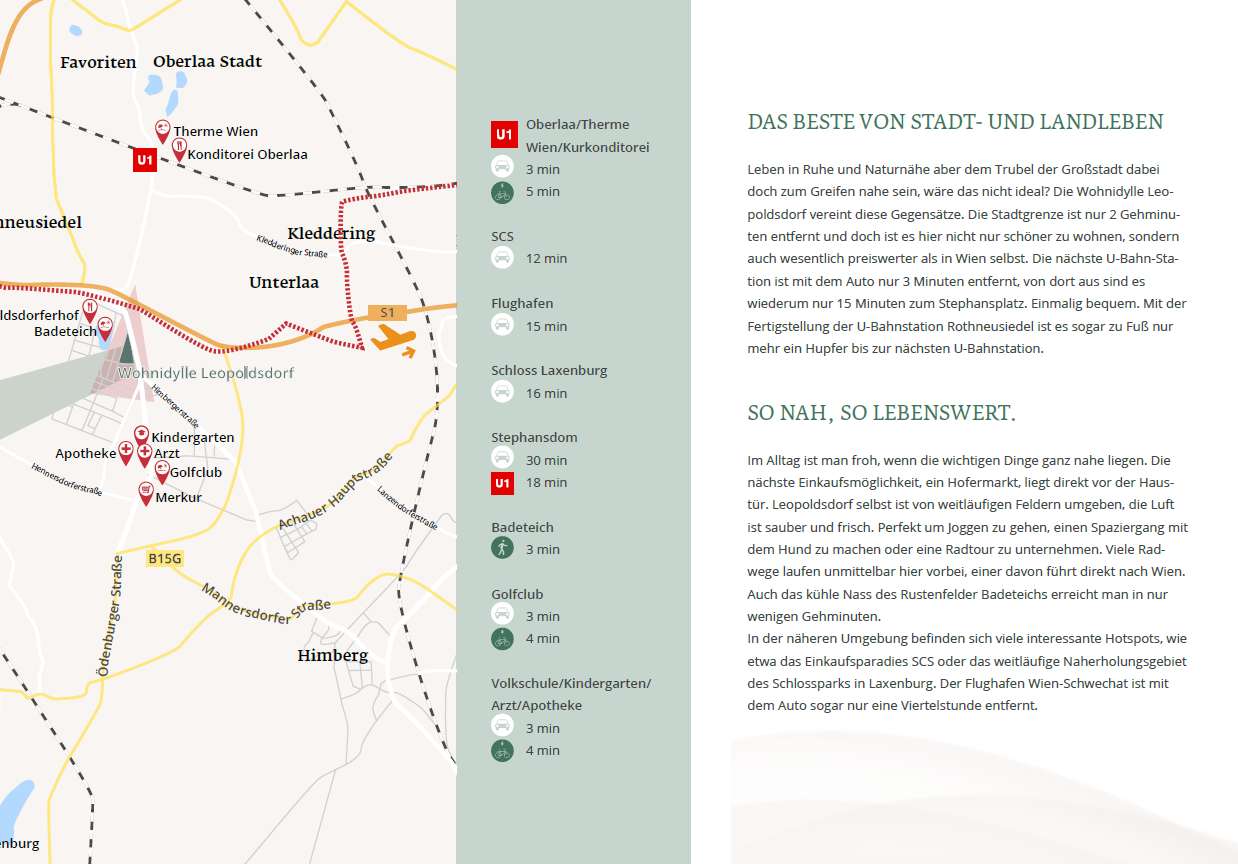Click the bike icon next to 5 min
Viewport: 1238px width, 864px height.
502,192
